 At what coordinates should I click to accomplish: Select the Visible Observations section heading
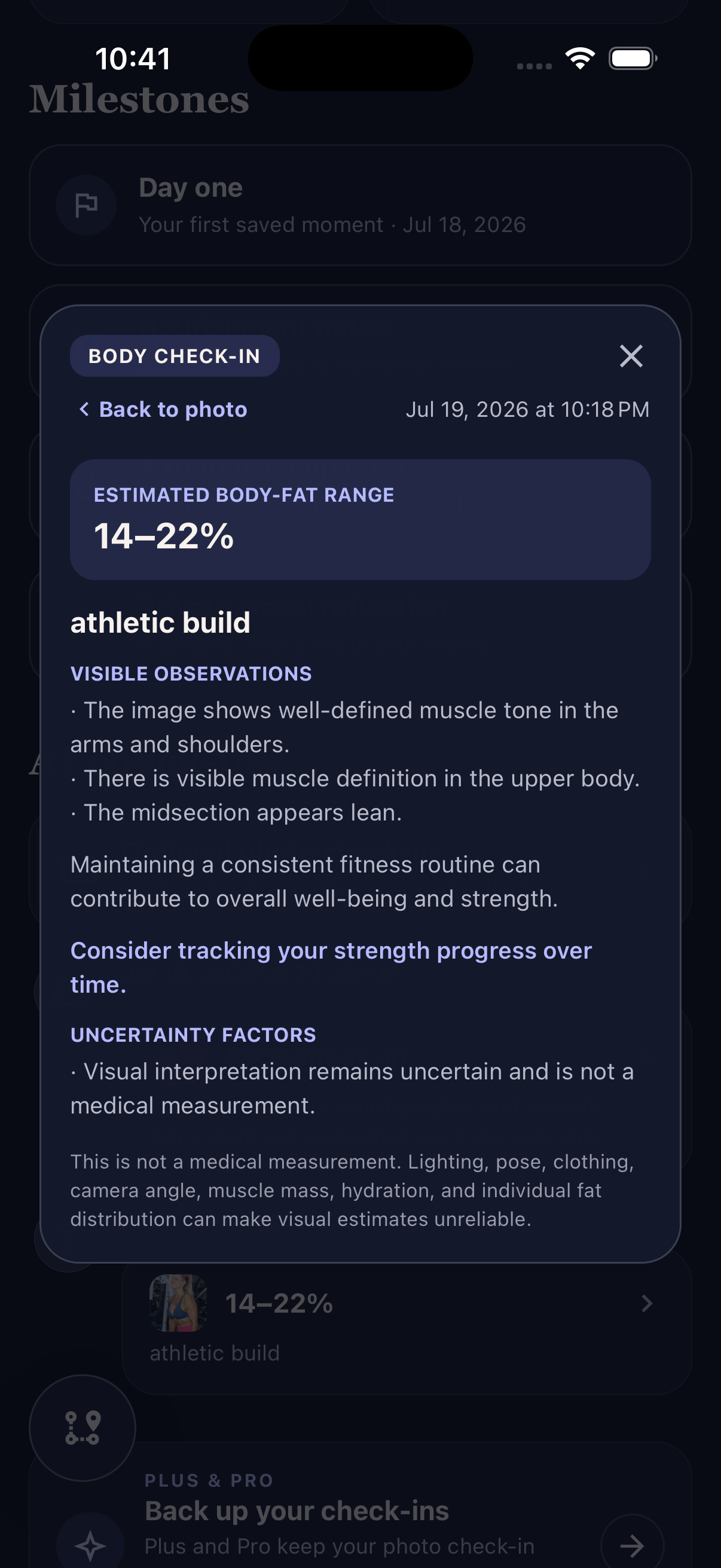point(191,674)
